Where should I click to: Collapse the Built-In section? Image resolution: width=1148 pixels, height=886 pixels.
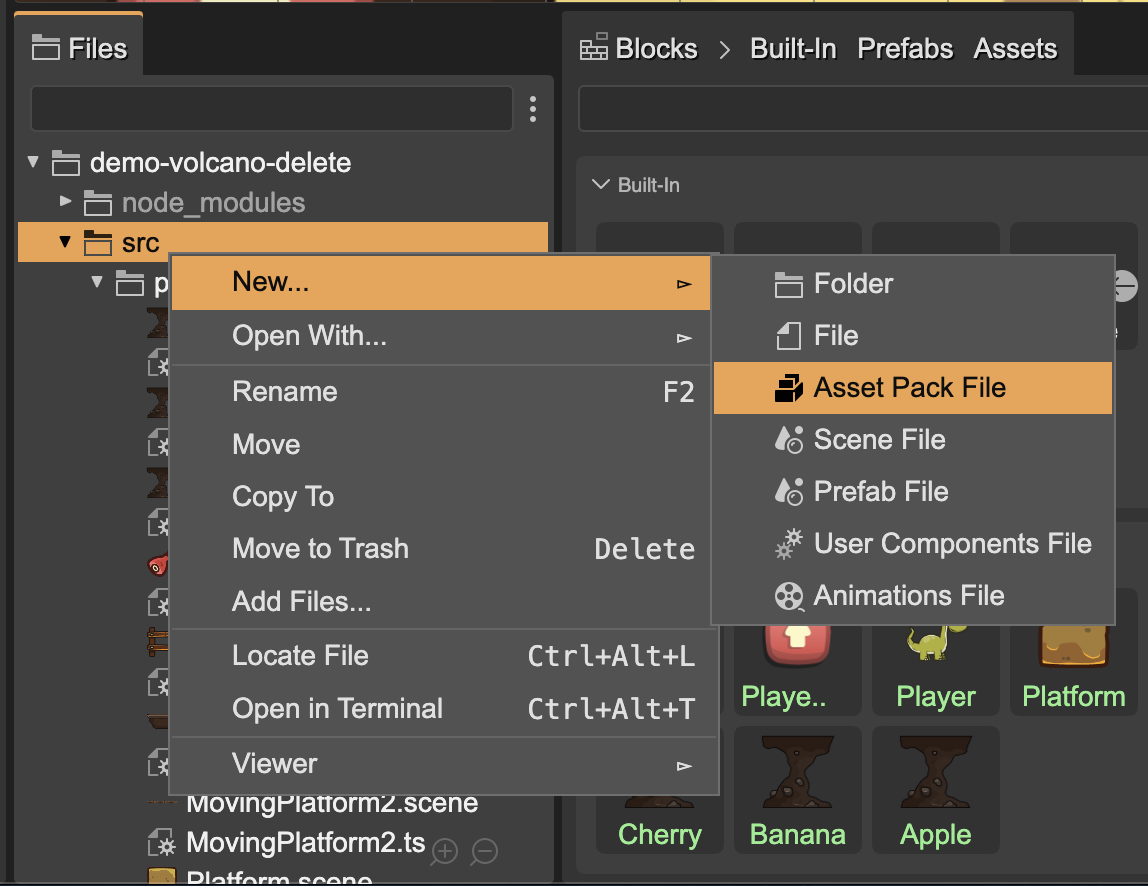pyautogui.click(x=600, y=184)
